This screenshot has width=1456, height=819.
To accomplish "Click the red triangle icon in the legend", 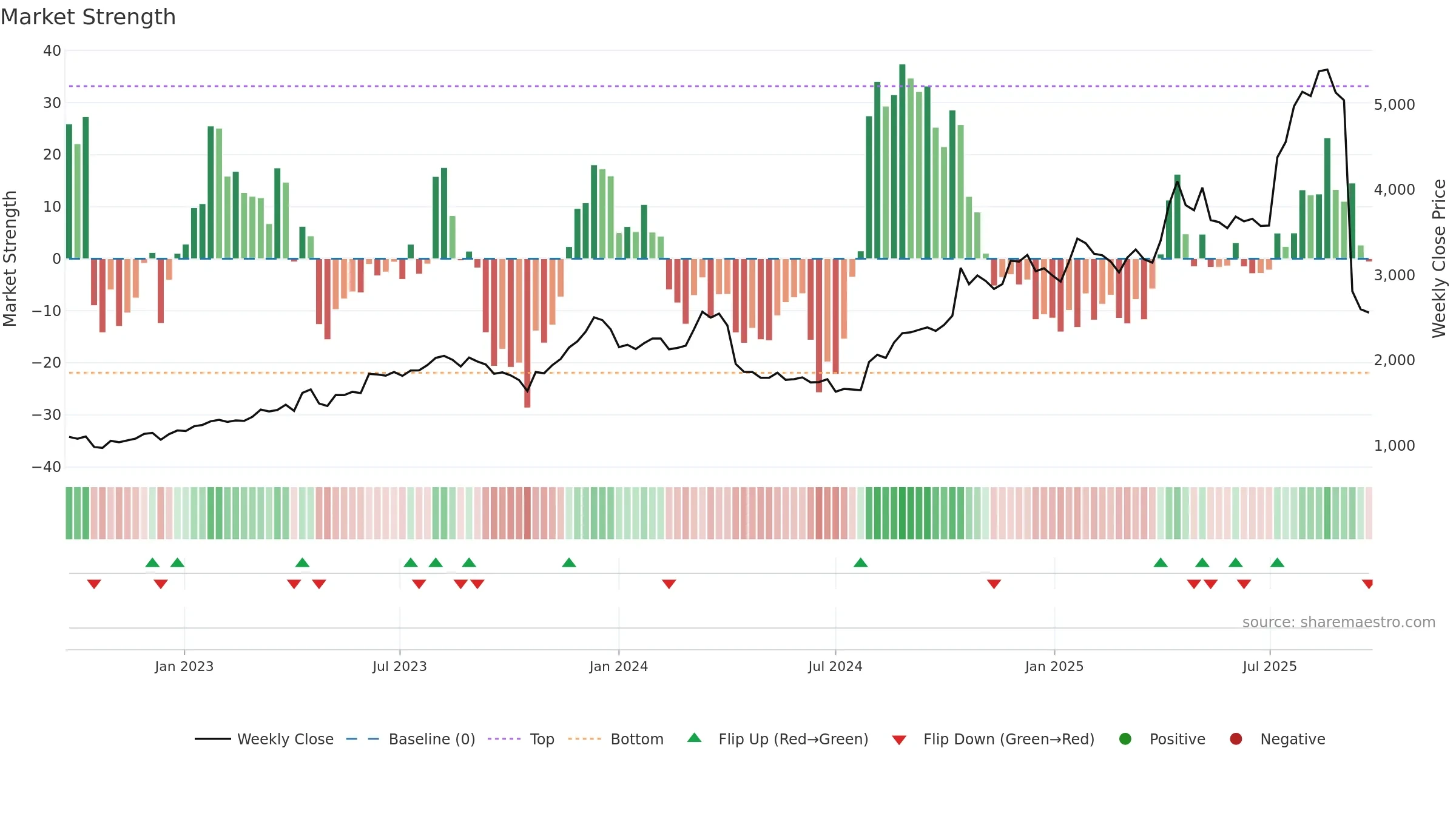I will (899, 740).
